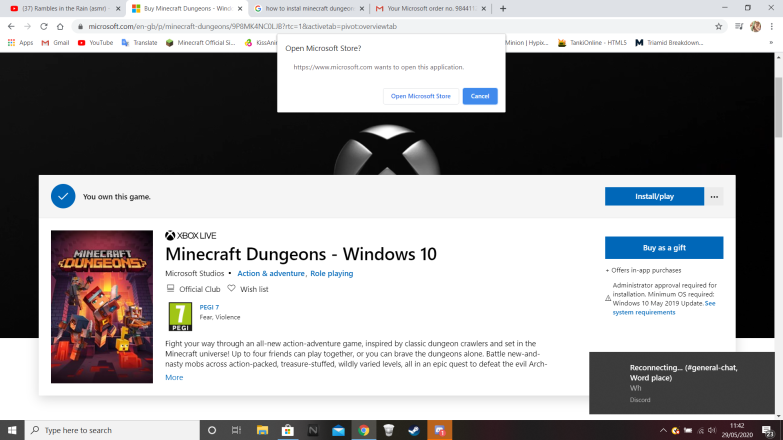Viewport: 783px width, 440px height.
Task: Click the Xbox Live logo
Action: [x=191, y=236]
